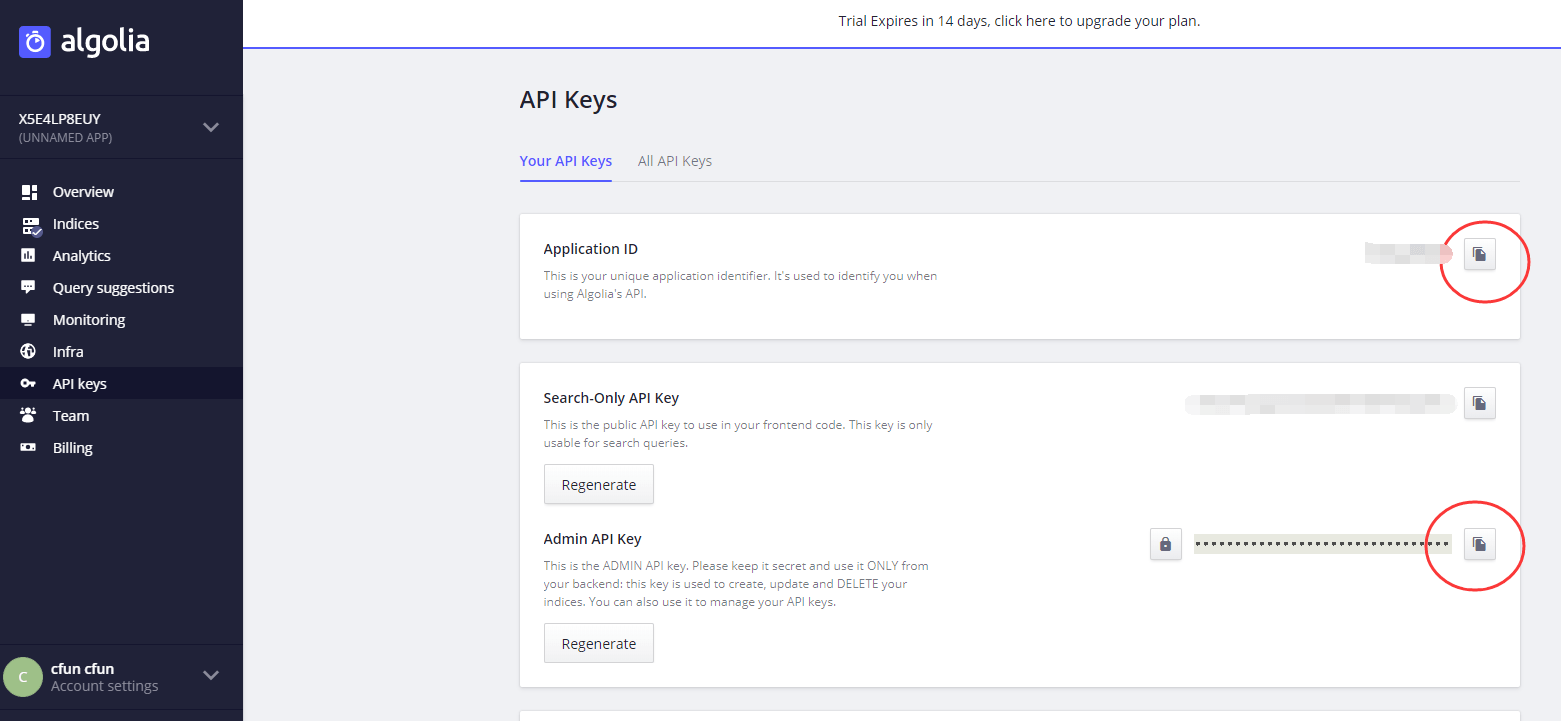Click the trial expires upgrade plan link
Screen dimensions: 1561x721
[1019, 21]
